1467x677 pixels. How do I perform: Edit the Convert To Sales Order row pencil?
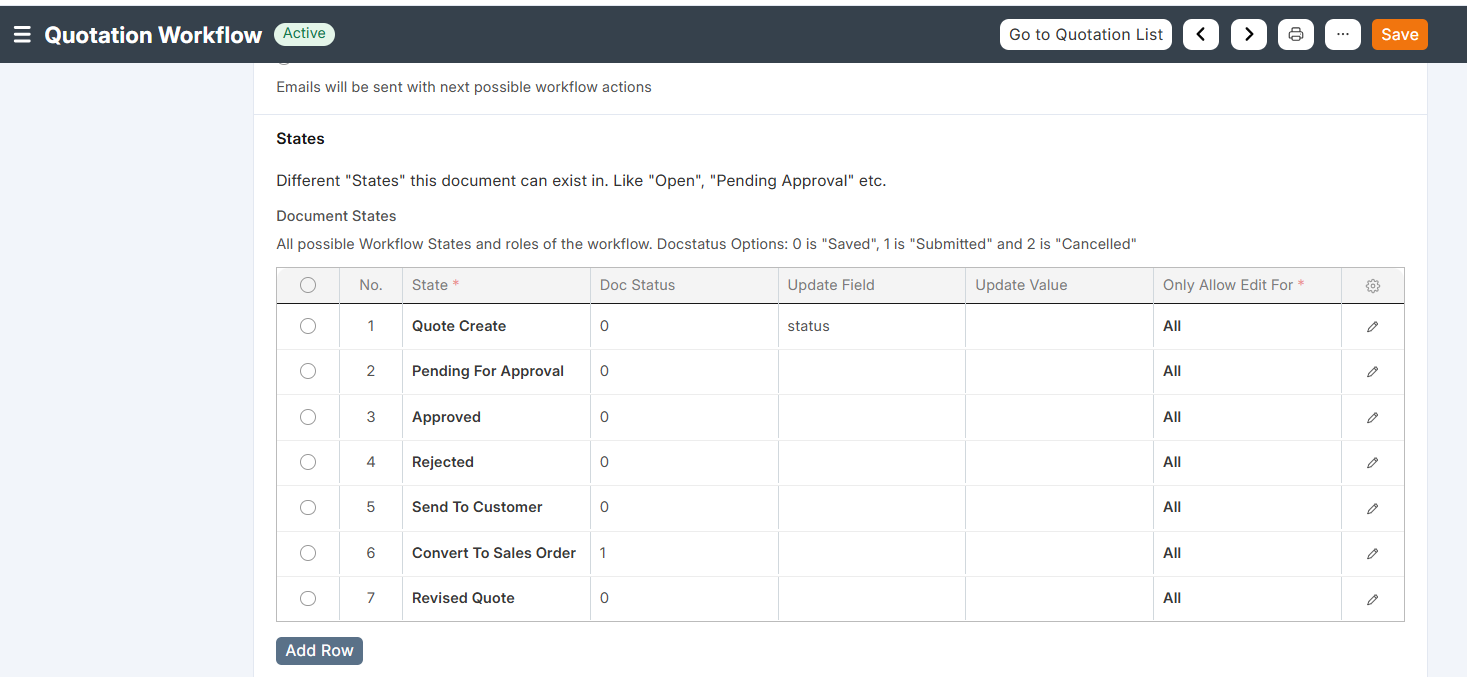[x=1373, y=554]
